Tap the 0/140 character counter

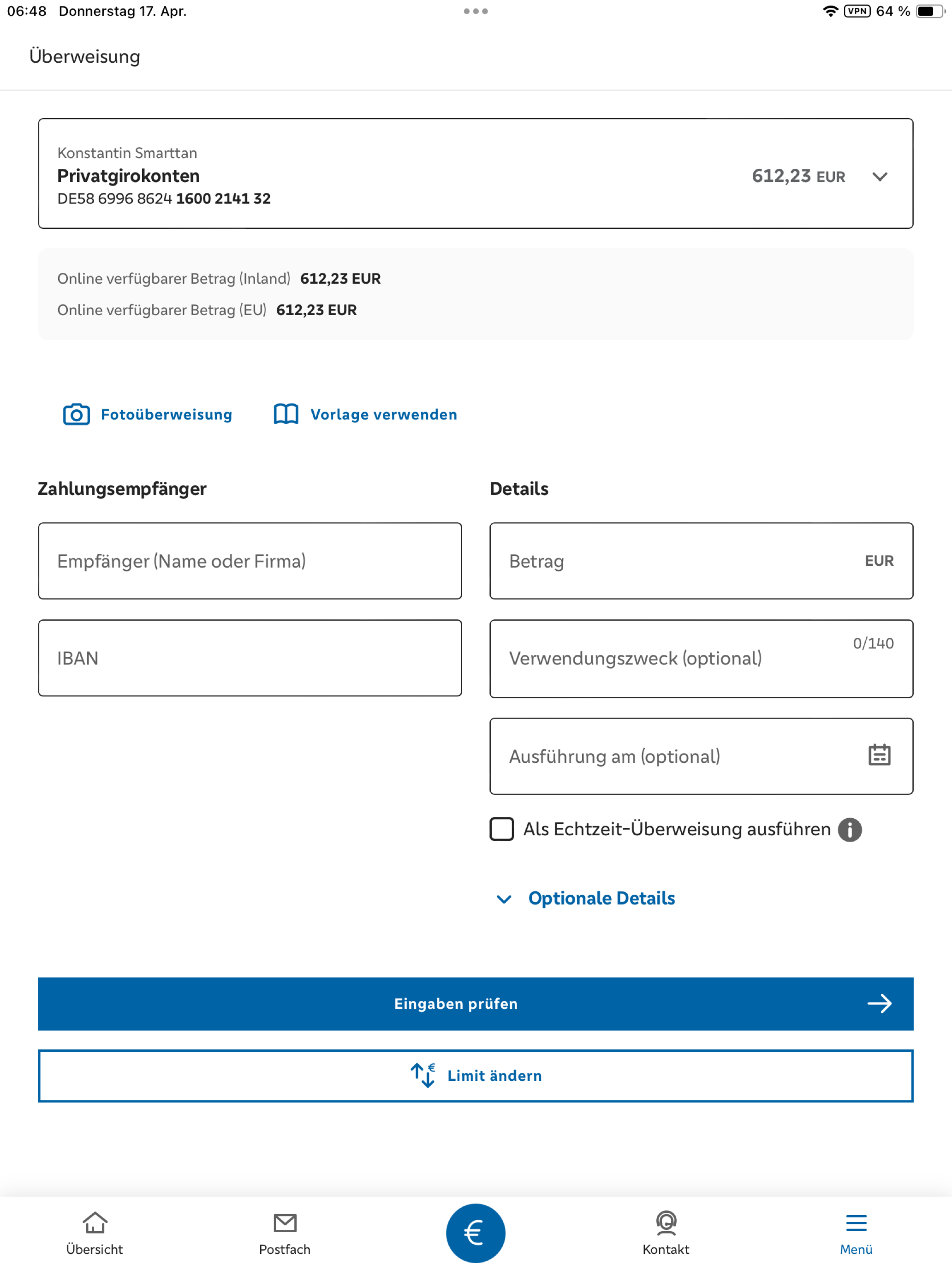click(x=874, y=643)
